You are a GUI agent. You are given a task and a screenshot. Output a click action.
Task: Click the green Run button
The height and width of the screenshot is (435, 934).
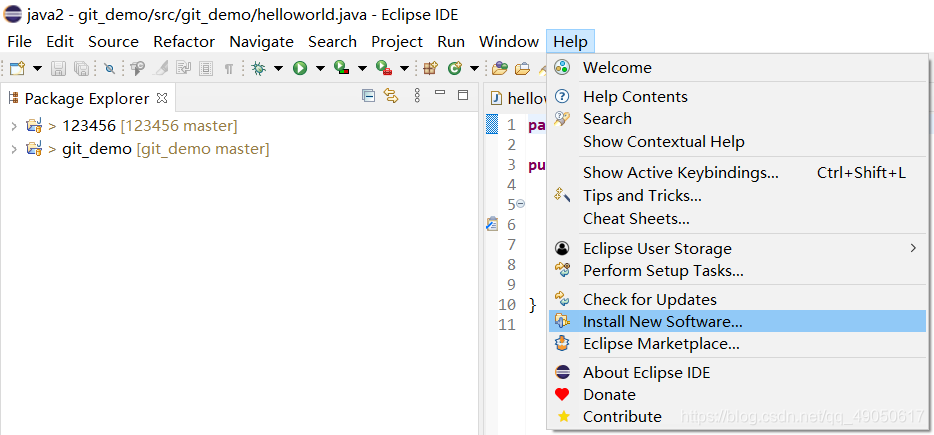click(x=300, y=69)
